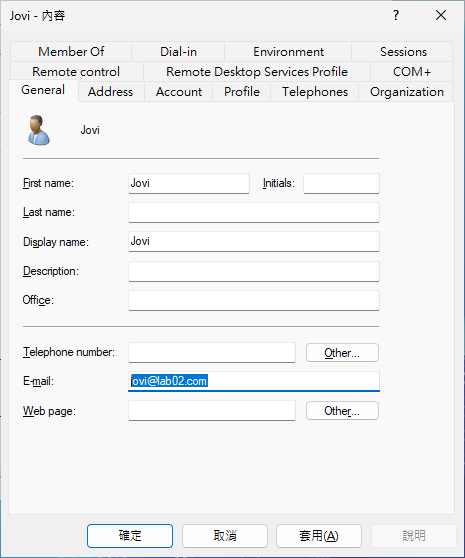Click Other button beside Web page

(342, 411)
